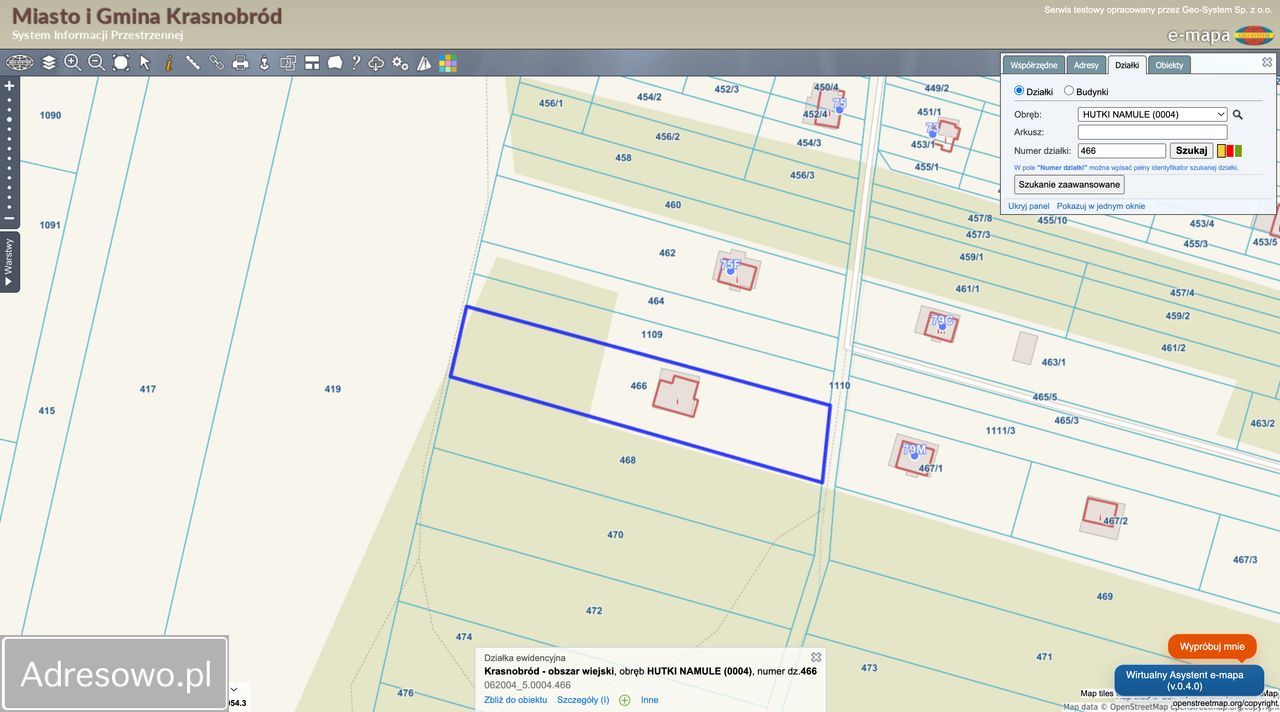
Task: Select the Budynki radio button
Action: point(1069,91)
